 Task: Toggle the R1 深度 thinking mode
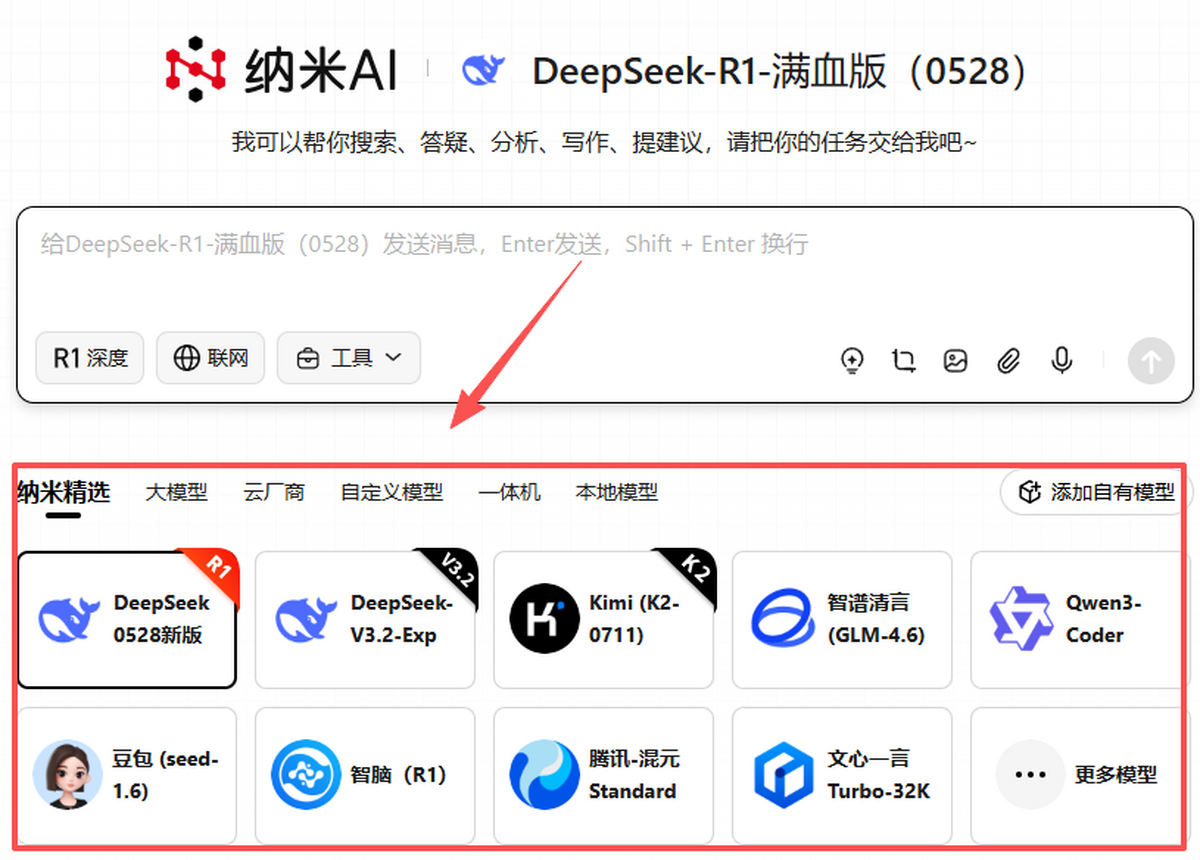90,358
